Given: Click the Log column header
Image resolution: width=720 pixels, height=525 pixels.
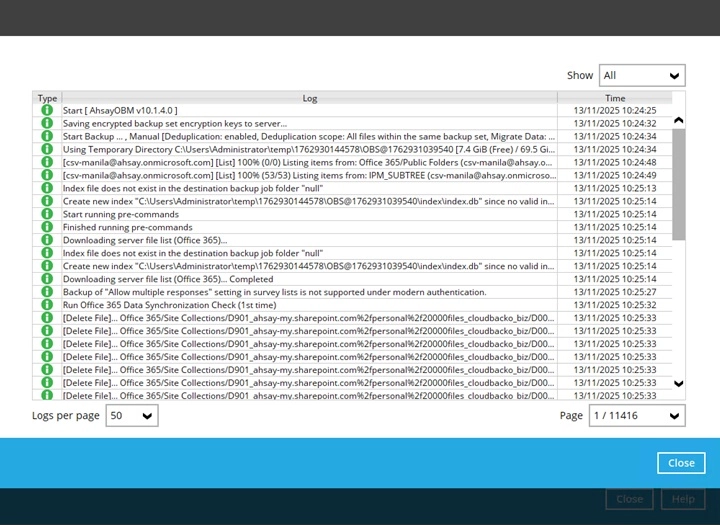Looking at the screenshot, I should [310, 98].
